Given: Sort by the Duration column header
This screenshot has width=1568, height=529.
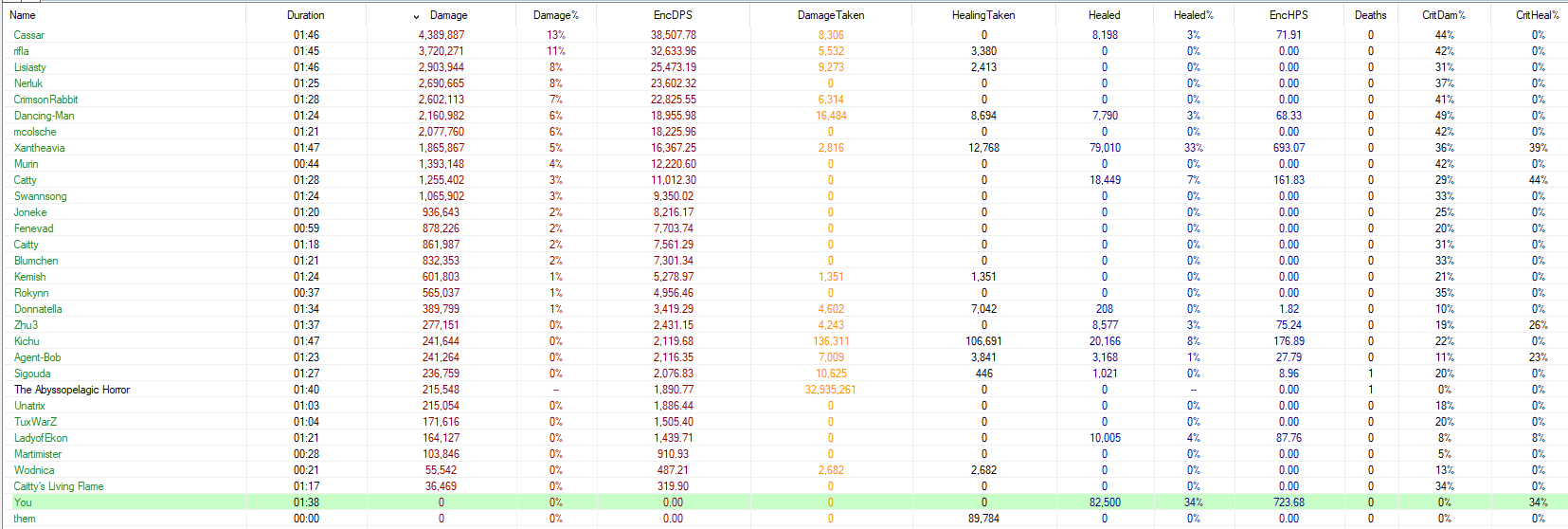Looking at the screenshot, I should pyautogui.click(x=305, y=15).
